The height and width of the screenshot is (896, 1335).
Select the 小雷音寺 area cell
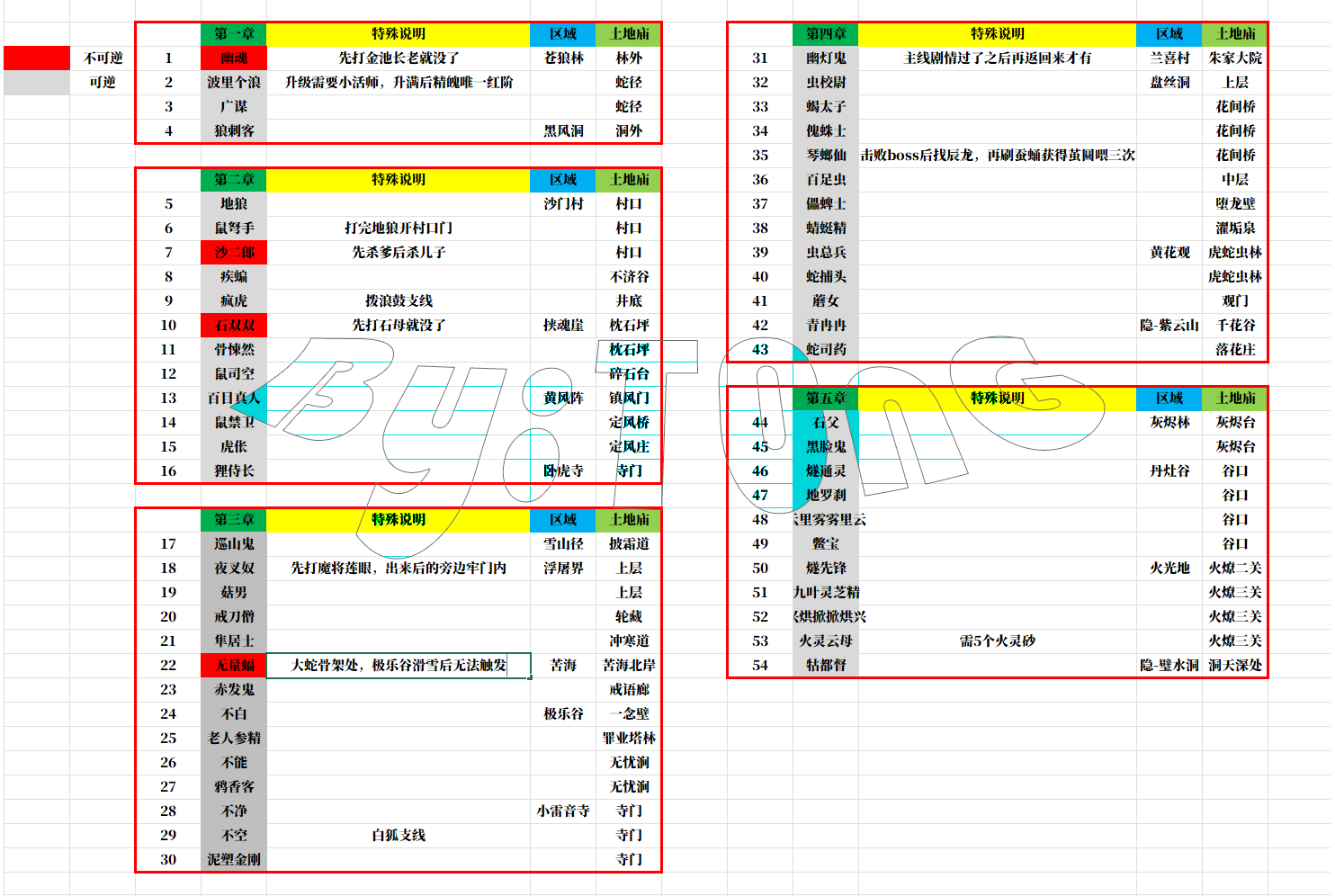563,811
